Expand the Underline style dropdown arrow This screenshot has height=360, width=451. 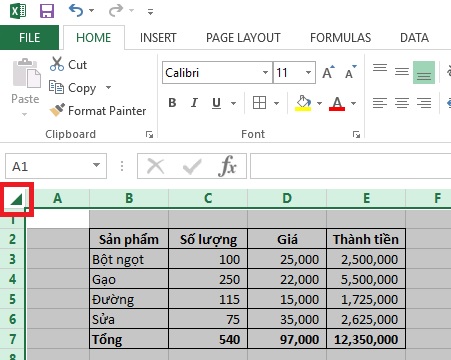click(x=233, y=103)
